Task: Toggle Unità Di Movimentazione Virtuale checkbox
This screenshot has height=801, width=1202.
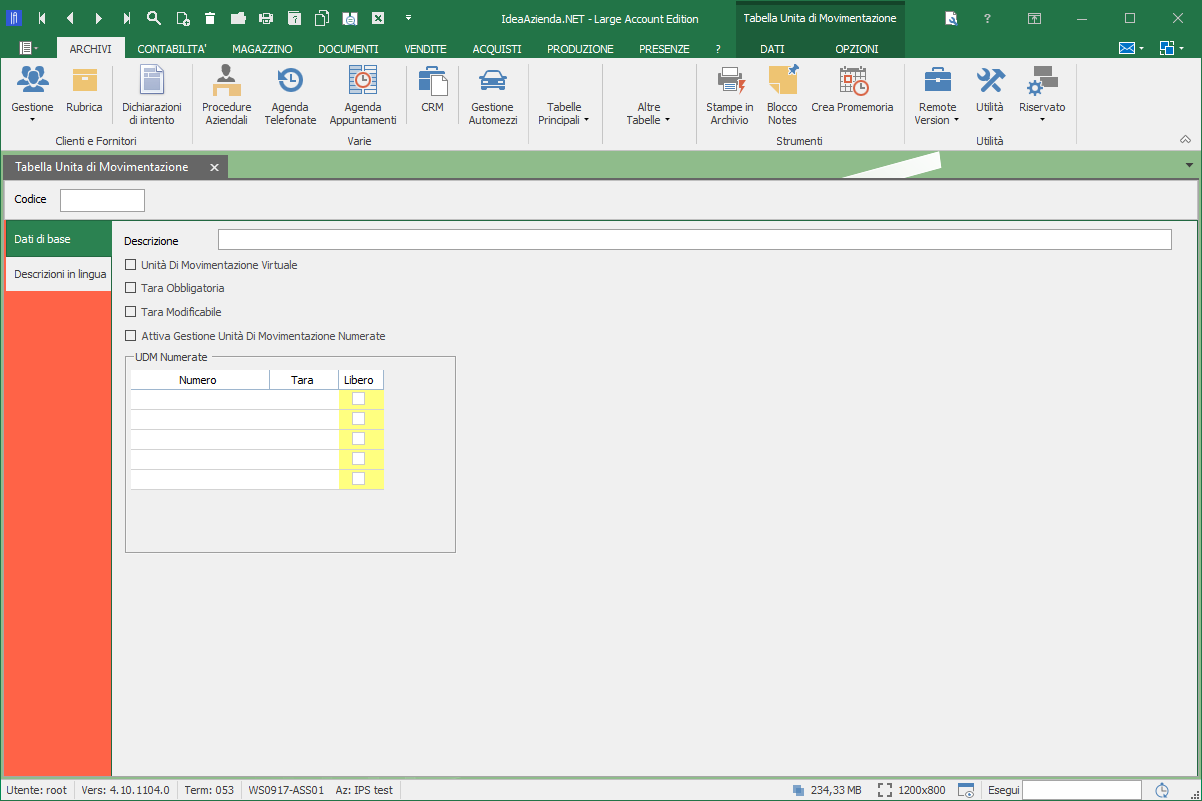Action: 130,265
